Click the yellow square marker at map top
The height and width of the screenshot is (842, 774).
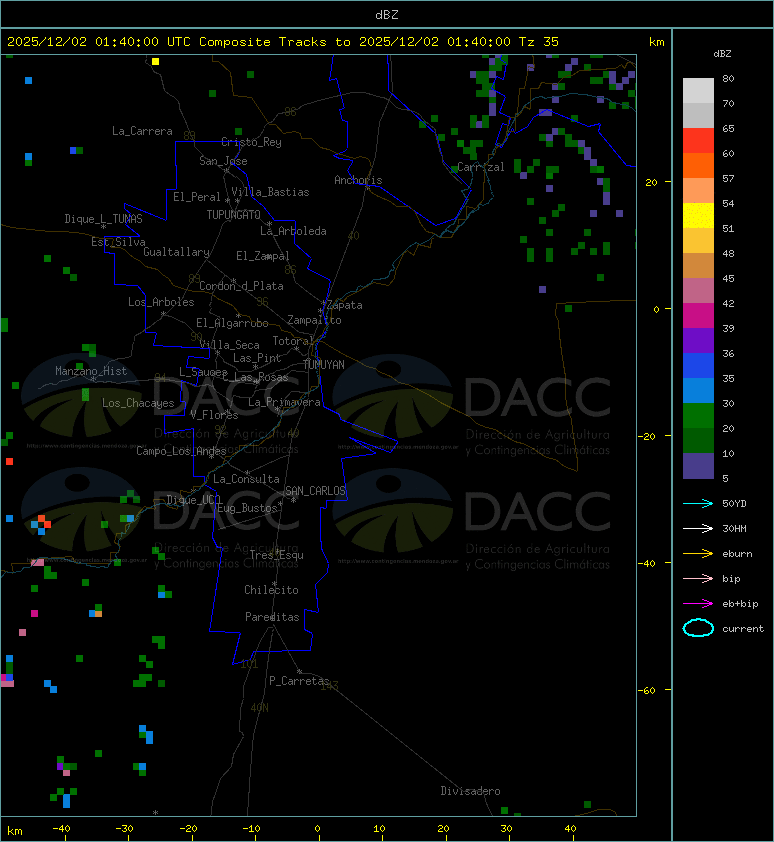tap(155, 61)
